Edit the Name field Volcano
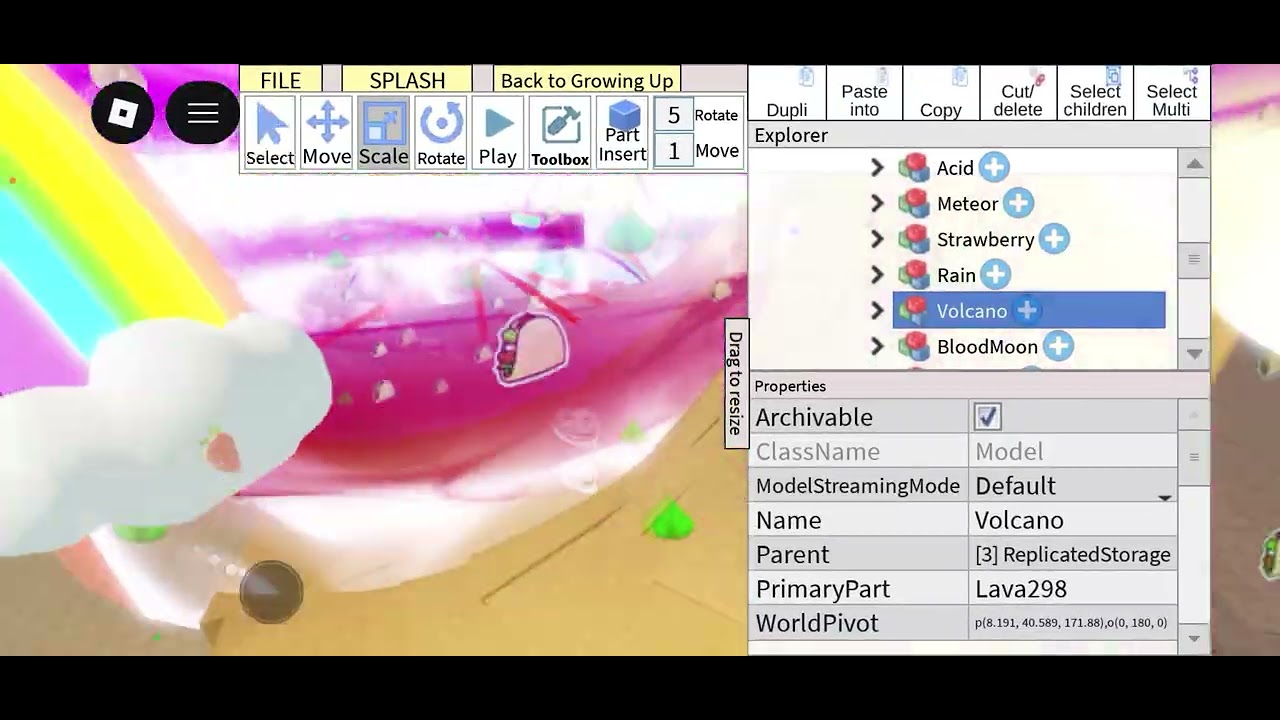Image resolution: width=1280 pixels, height=720 pixels. click(x=1073, y=521)
